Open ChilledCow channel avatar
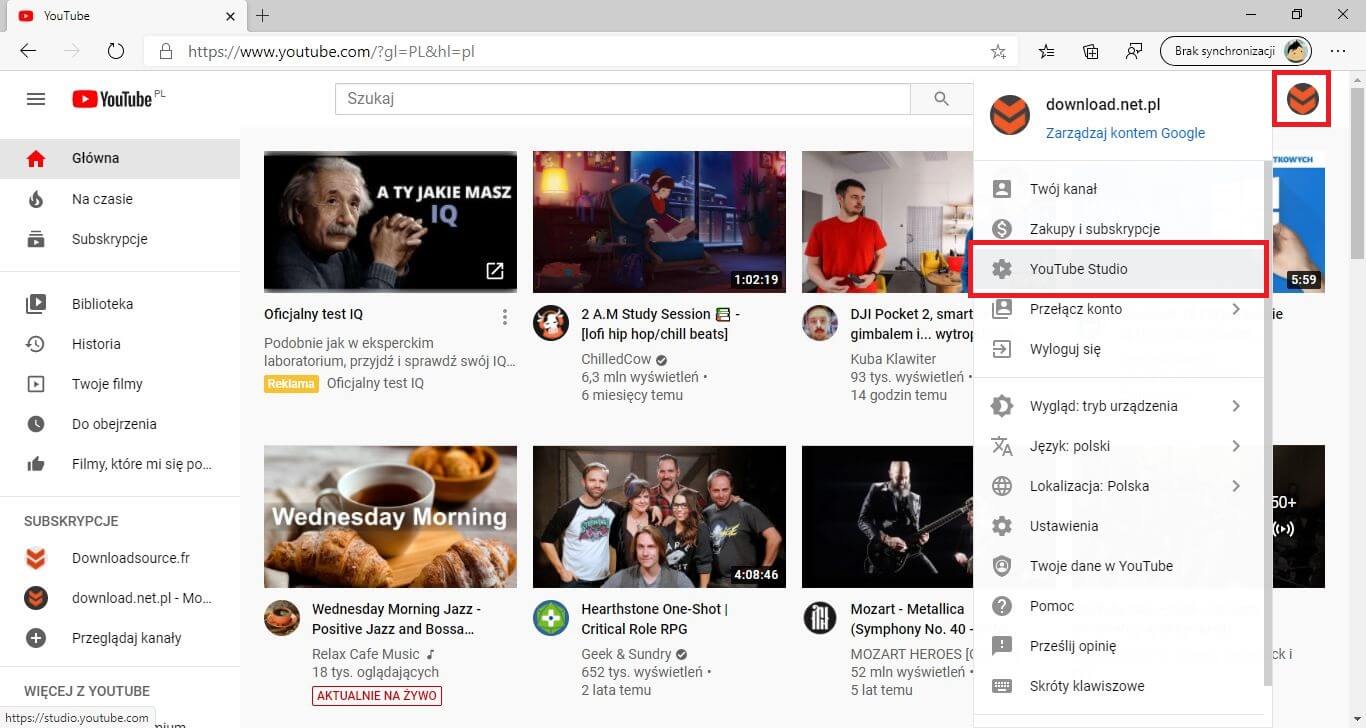Viewport: 1366px width, 728px height. 551,323
